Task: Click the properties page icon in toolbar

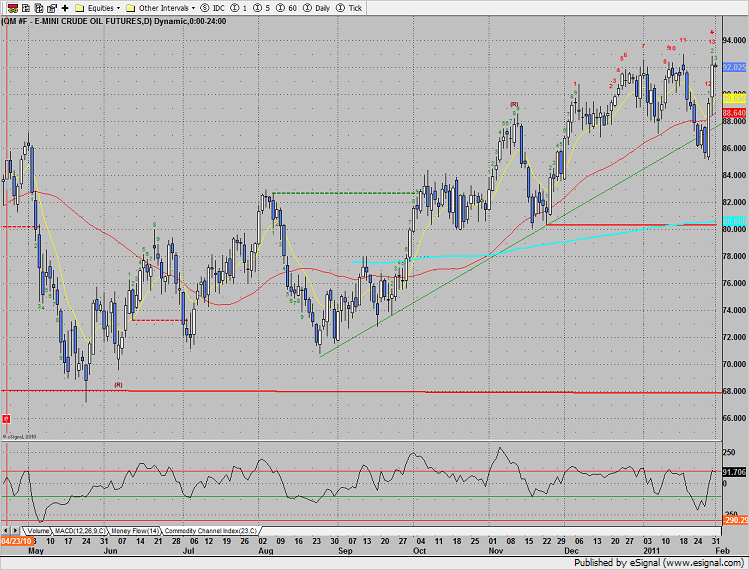Action: (x=52, y=8)
